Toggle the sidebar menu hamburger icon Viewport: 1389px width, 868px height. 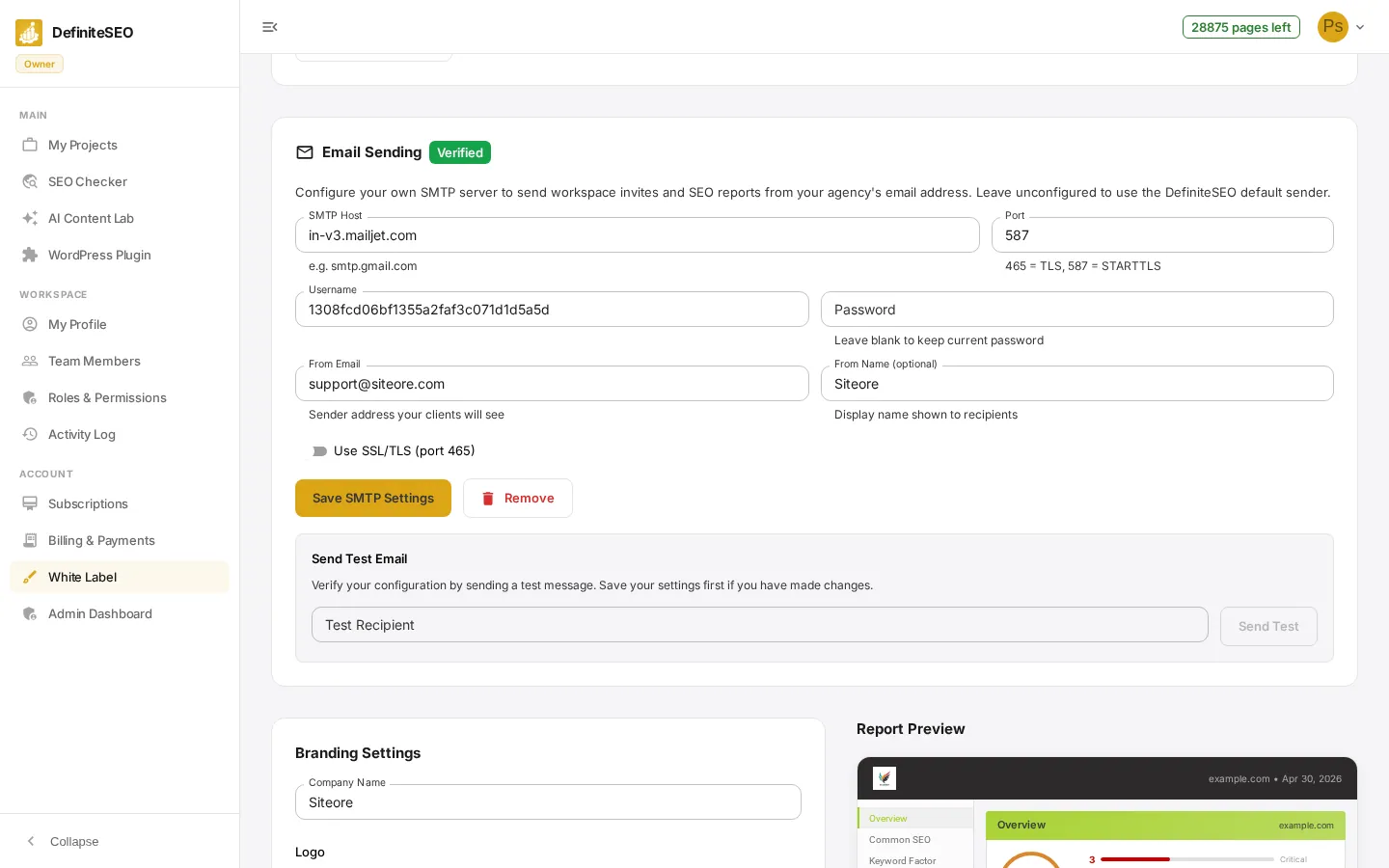(270, 27)
